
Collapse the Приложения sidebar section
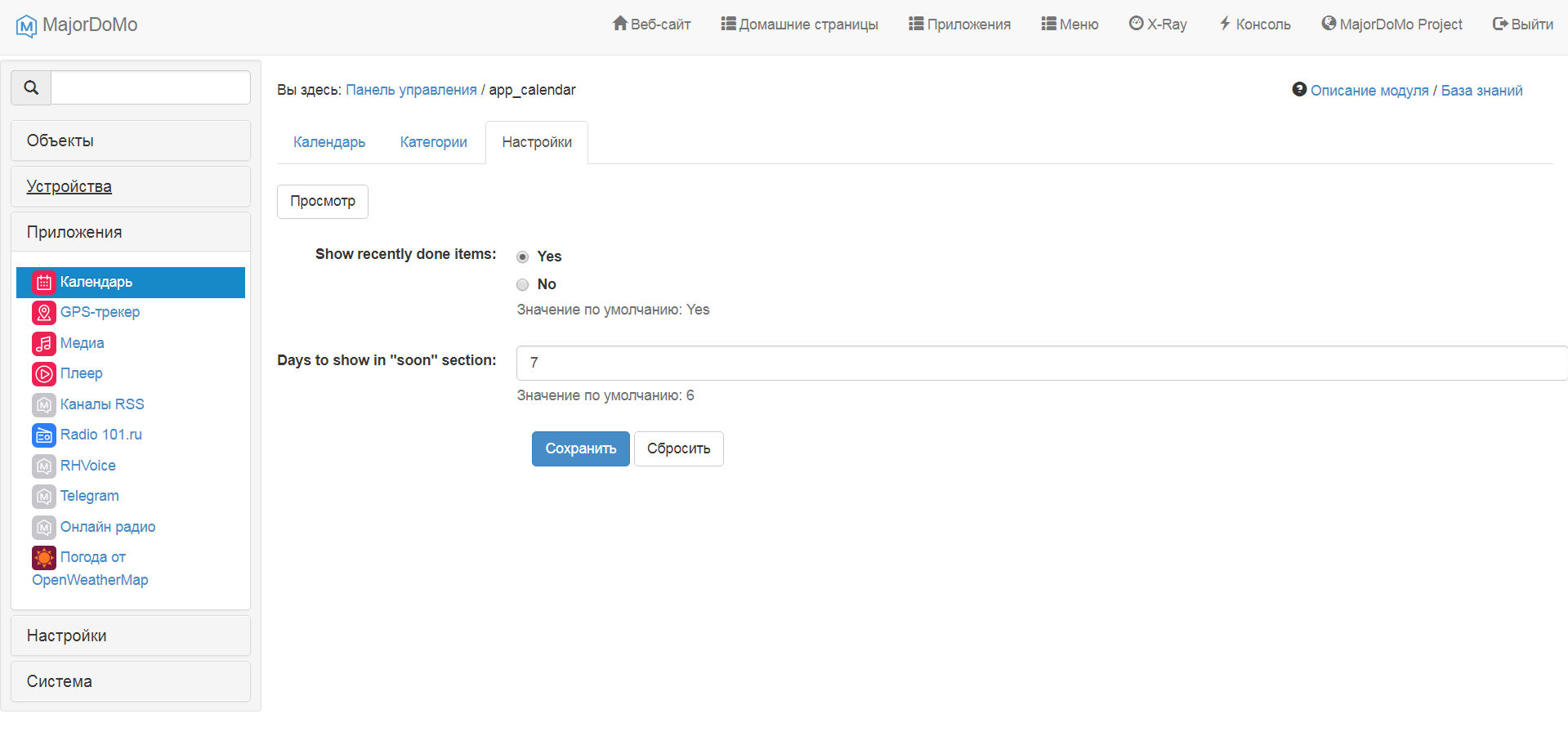pyautogui.click(x=131, y=232)
